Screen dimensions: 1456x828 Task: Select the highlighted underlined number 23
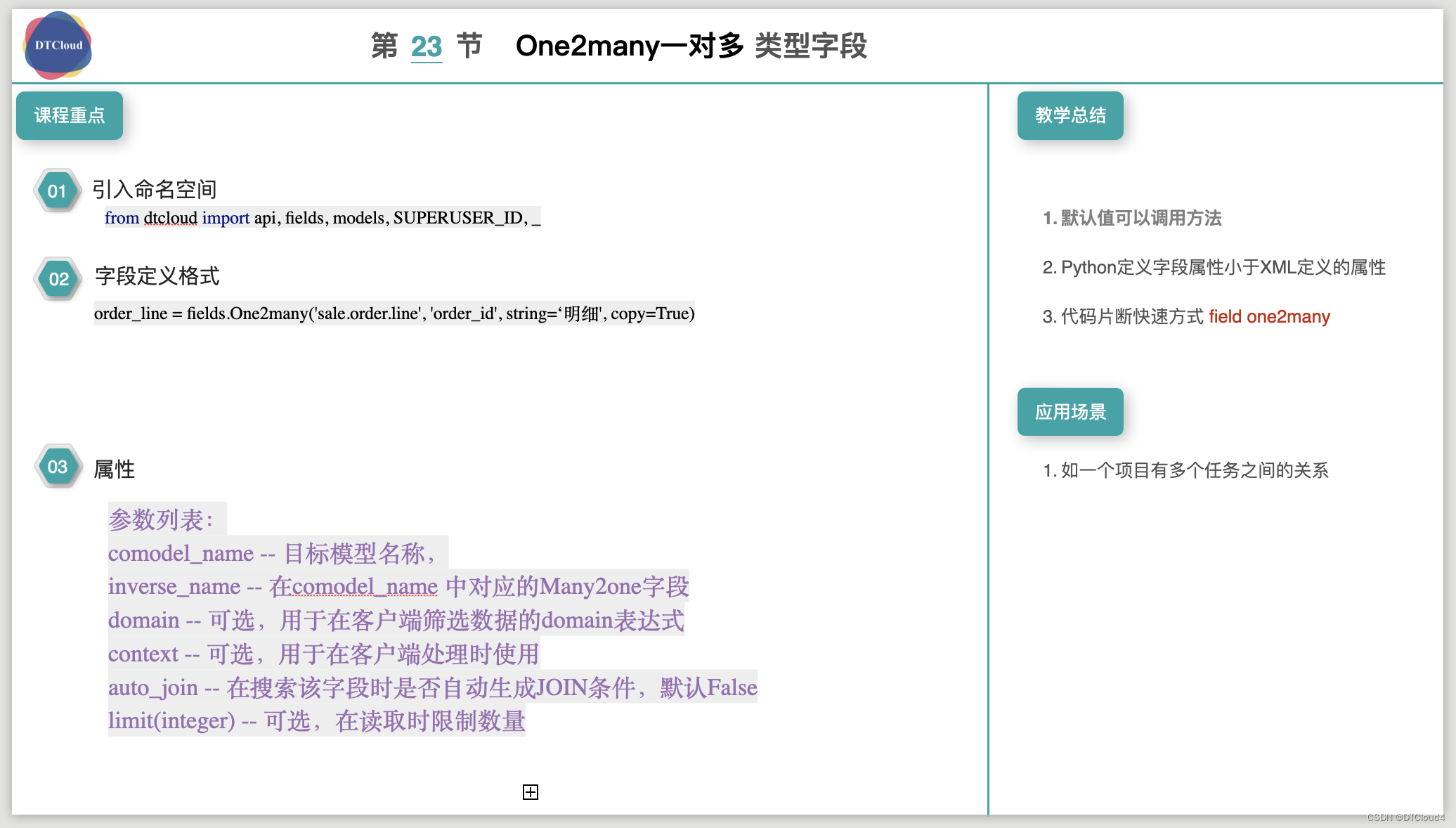pos(426,46)
